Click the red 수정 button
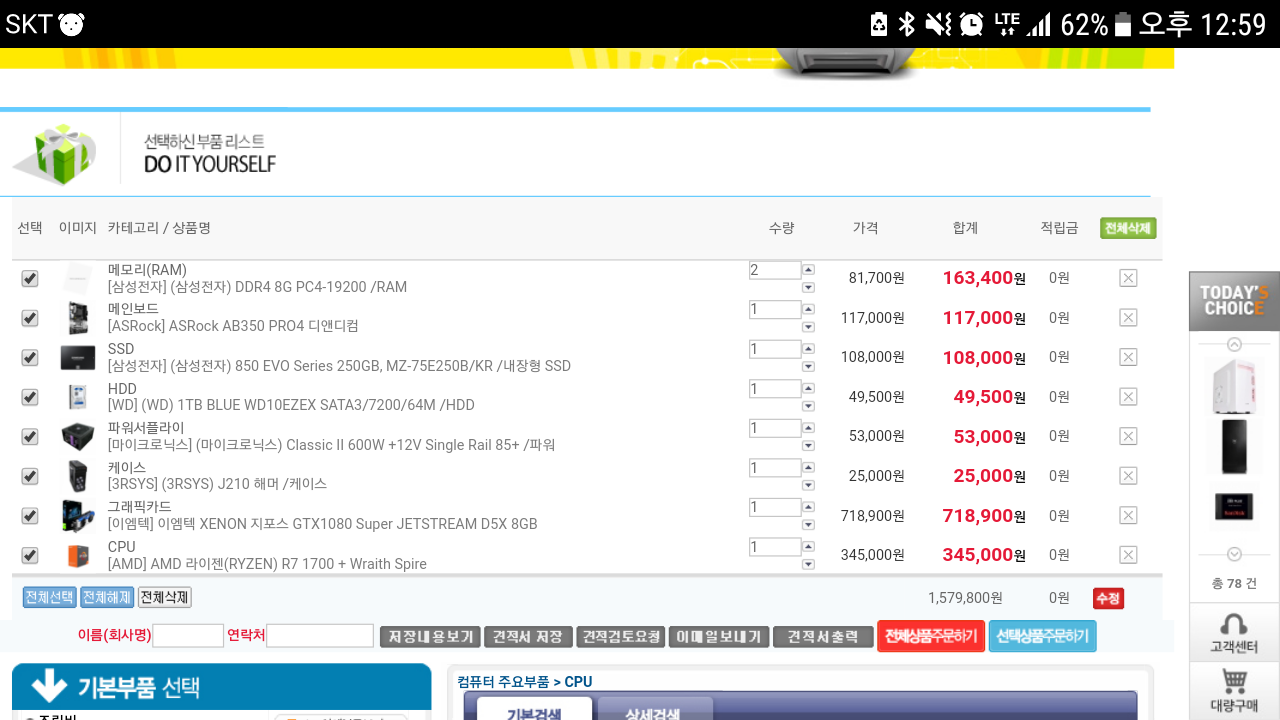Viewport: 1280px width, 720px height. tap(1108, 598)
